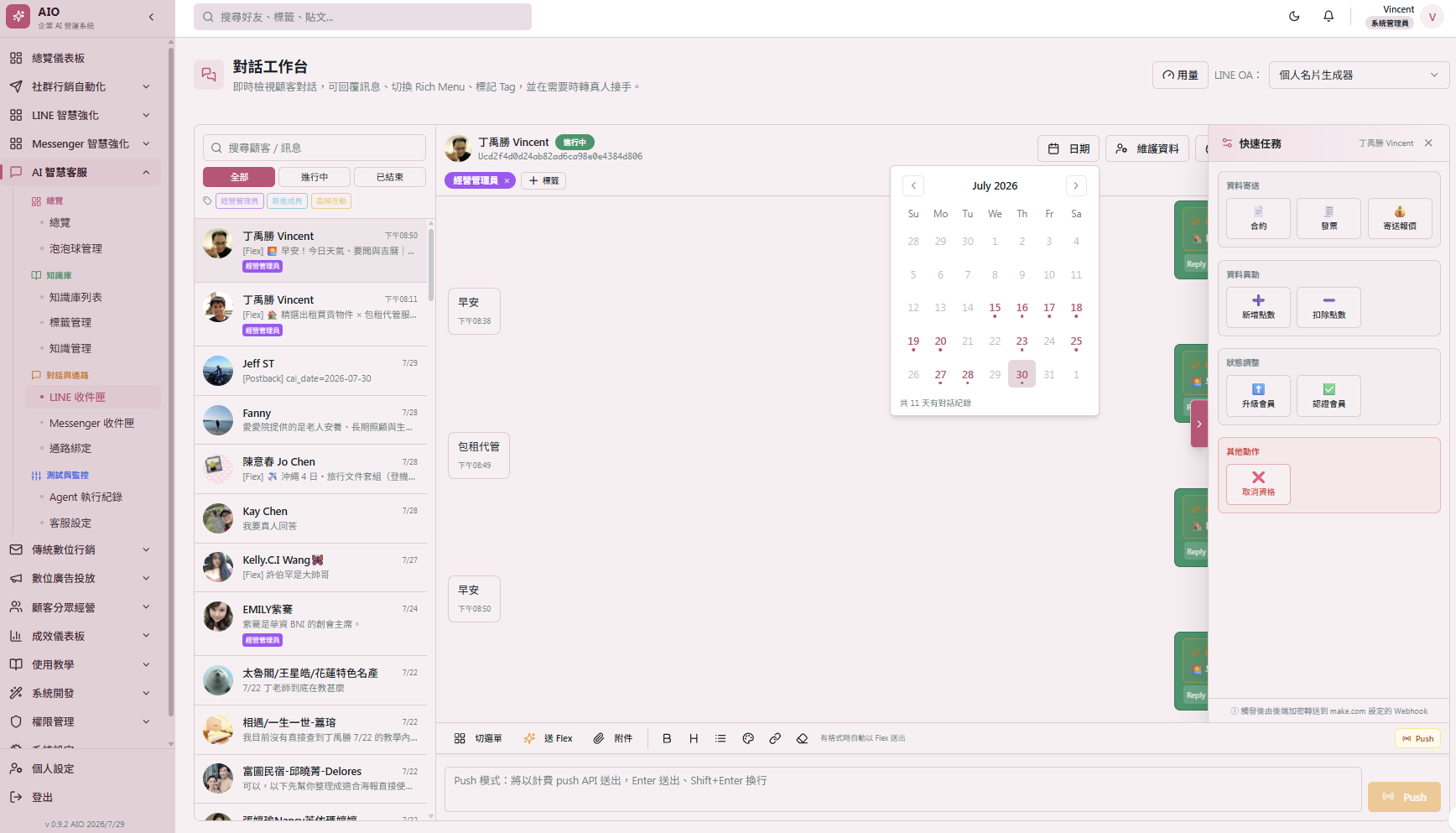Clear formatting with the eraser icon

[x=802, y=738]
